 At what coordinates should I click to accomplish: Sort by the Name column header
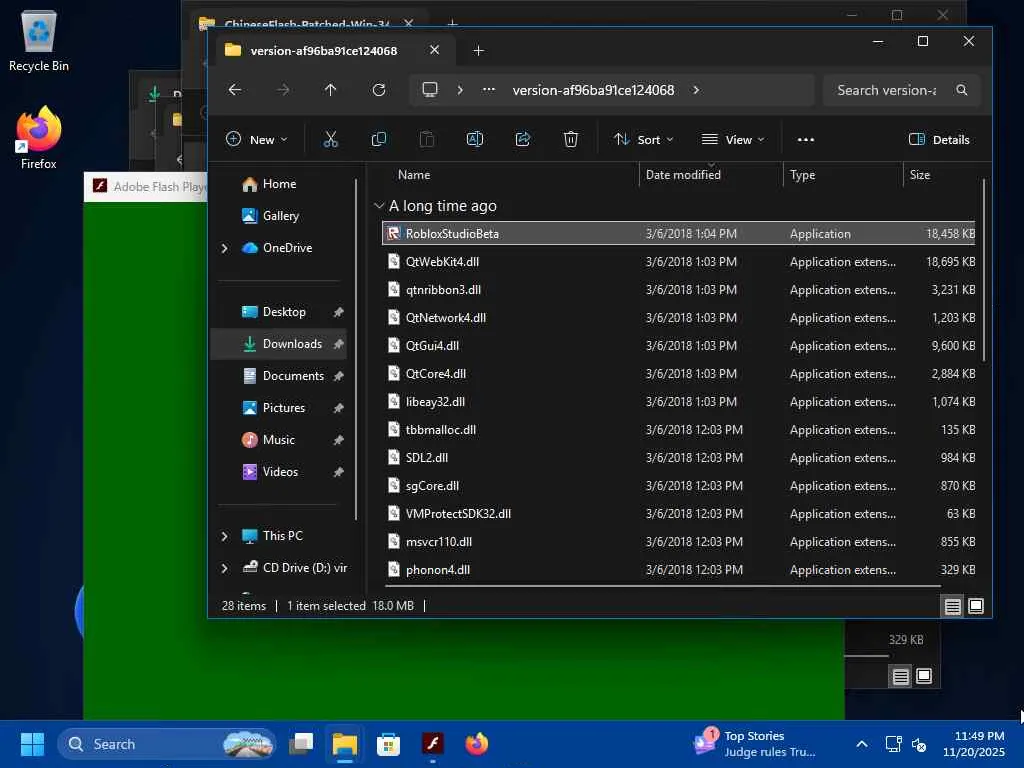pyautogui.click(x=413, y=175)
